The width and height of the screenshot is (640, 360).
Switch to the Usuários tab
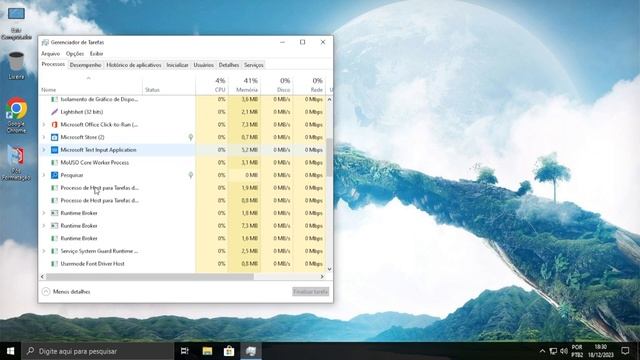click(x=203, y=65)
